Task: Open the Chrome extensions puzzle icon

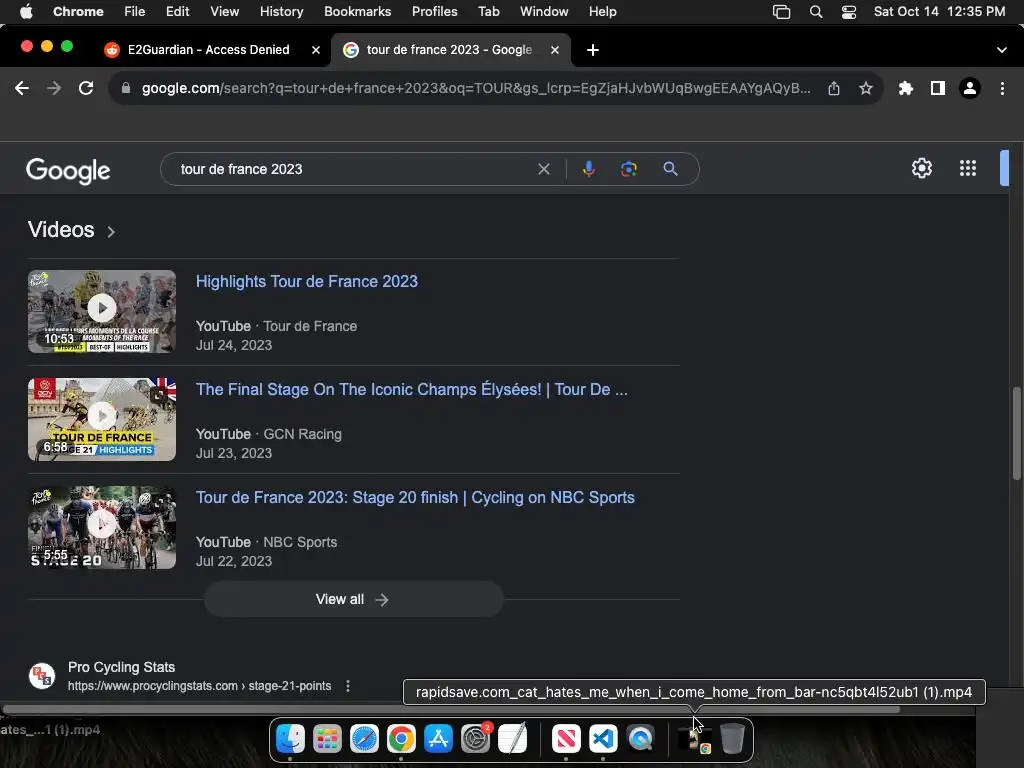Action: click(906, 88)
